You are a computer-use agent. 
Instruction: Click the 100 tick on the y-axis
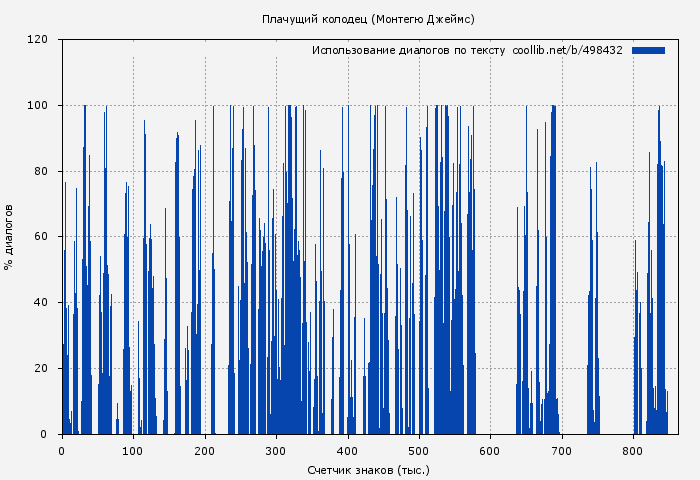click(38, 106)
